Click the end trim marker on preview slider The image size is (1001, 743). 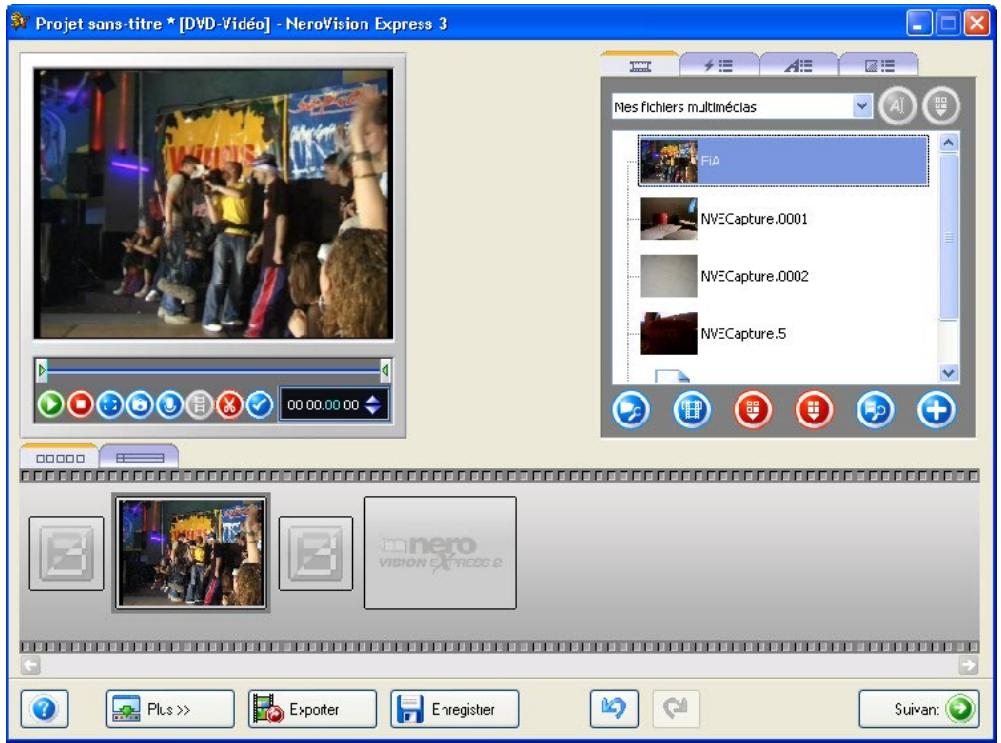click(x=385, y=370)
